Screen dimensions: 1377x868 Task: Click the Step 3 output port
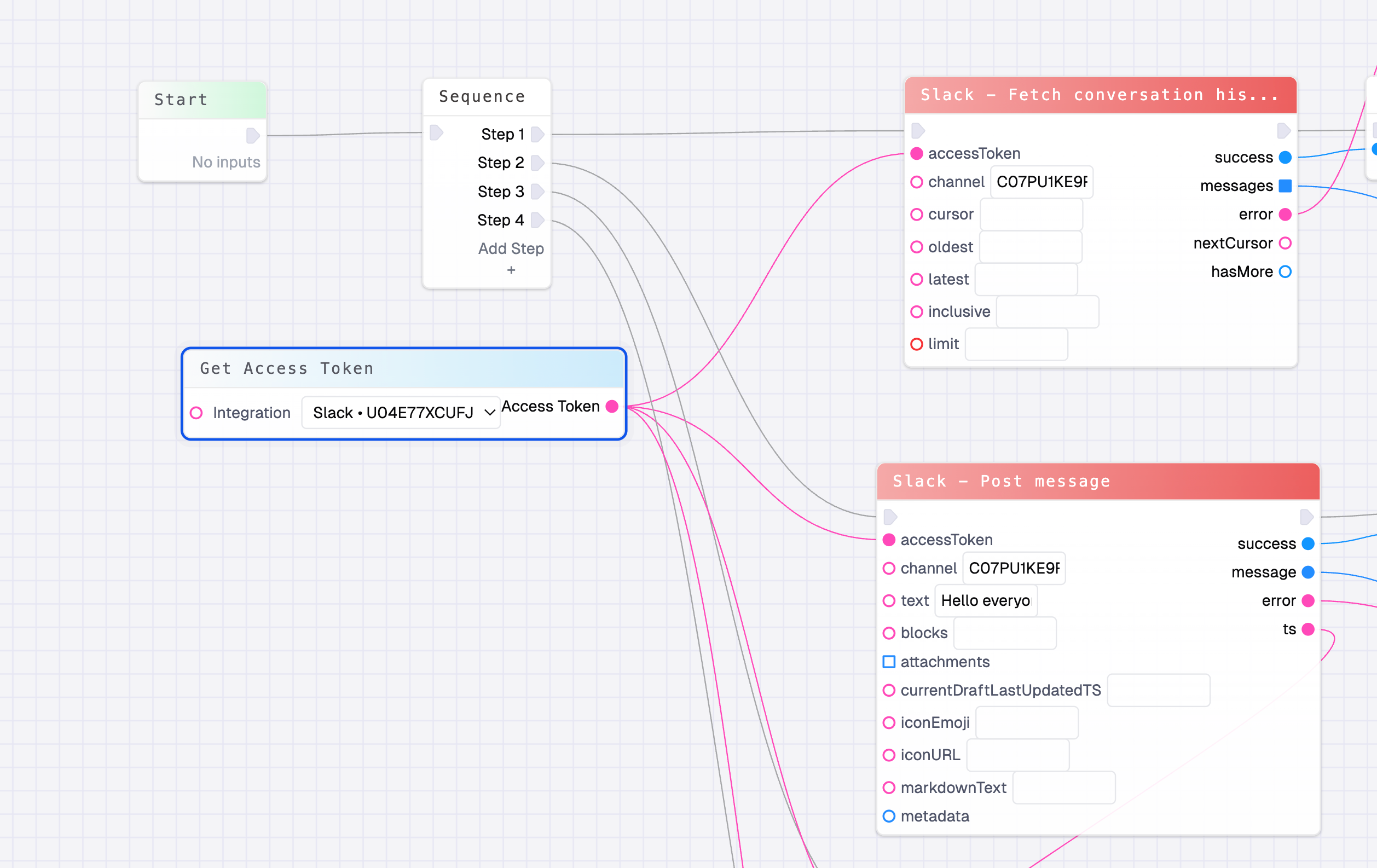[x=537, y=192]
